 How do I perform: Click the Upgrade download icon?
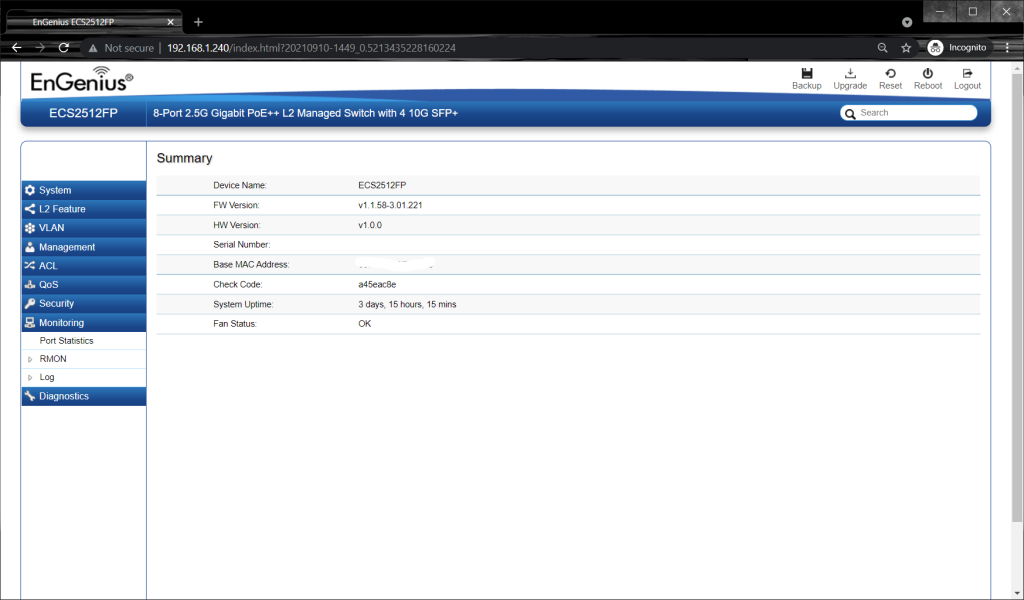[x=850, y=73]
